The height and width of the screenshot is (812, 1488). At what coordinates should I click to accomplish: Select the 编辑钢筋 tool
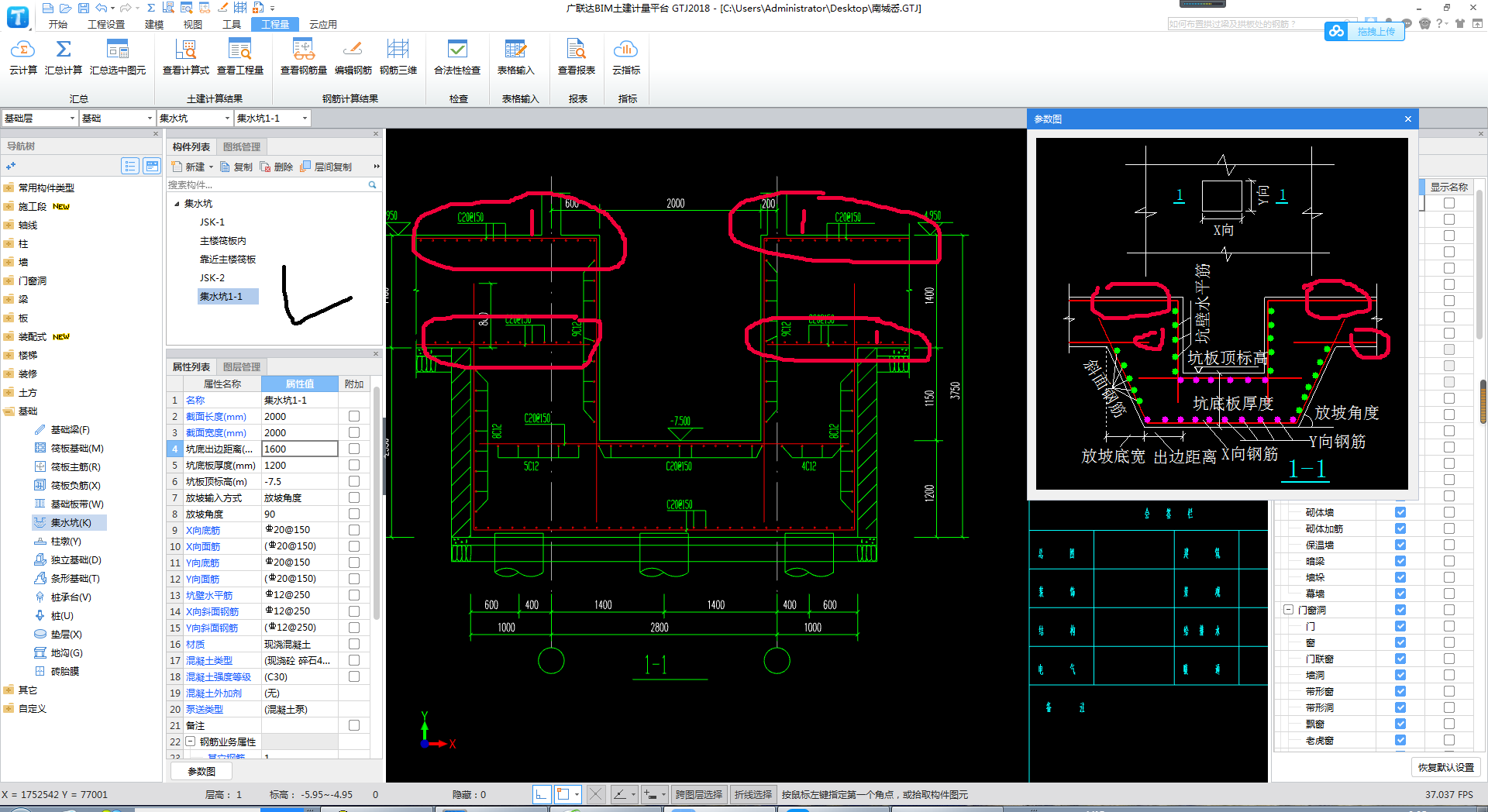(x=353, y=58)
